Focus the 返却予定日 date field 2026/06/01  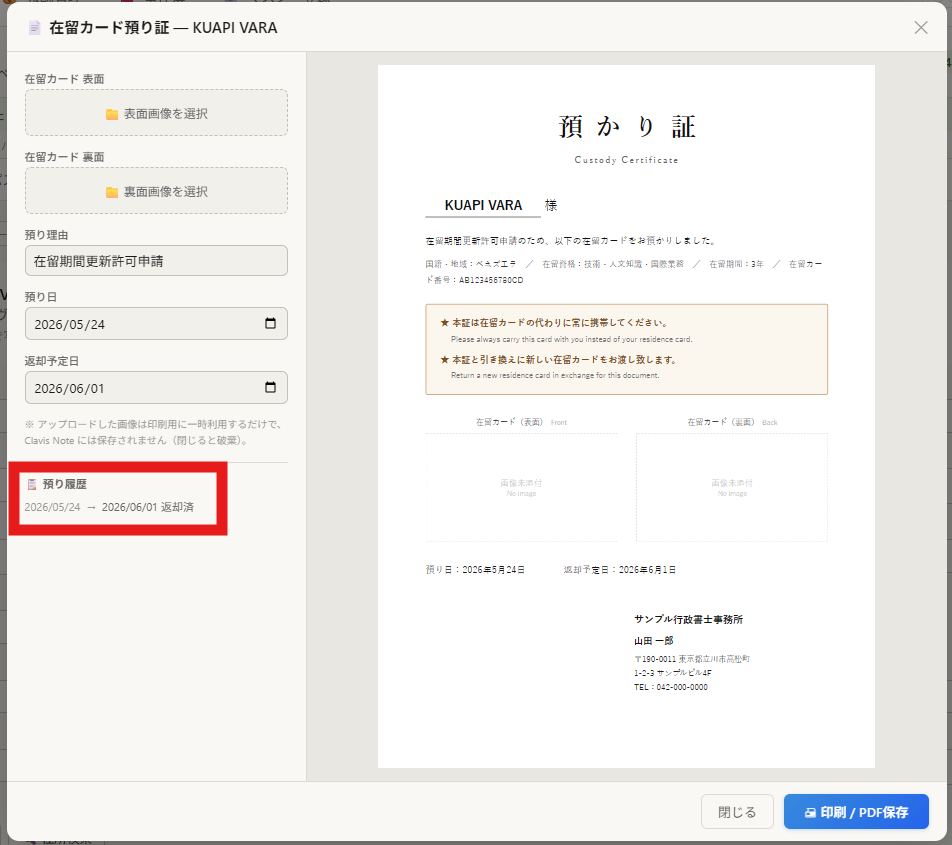[x=156, y=388]
